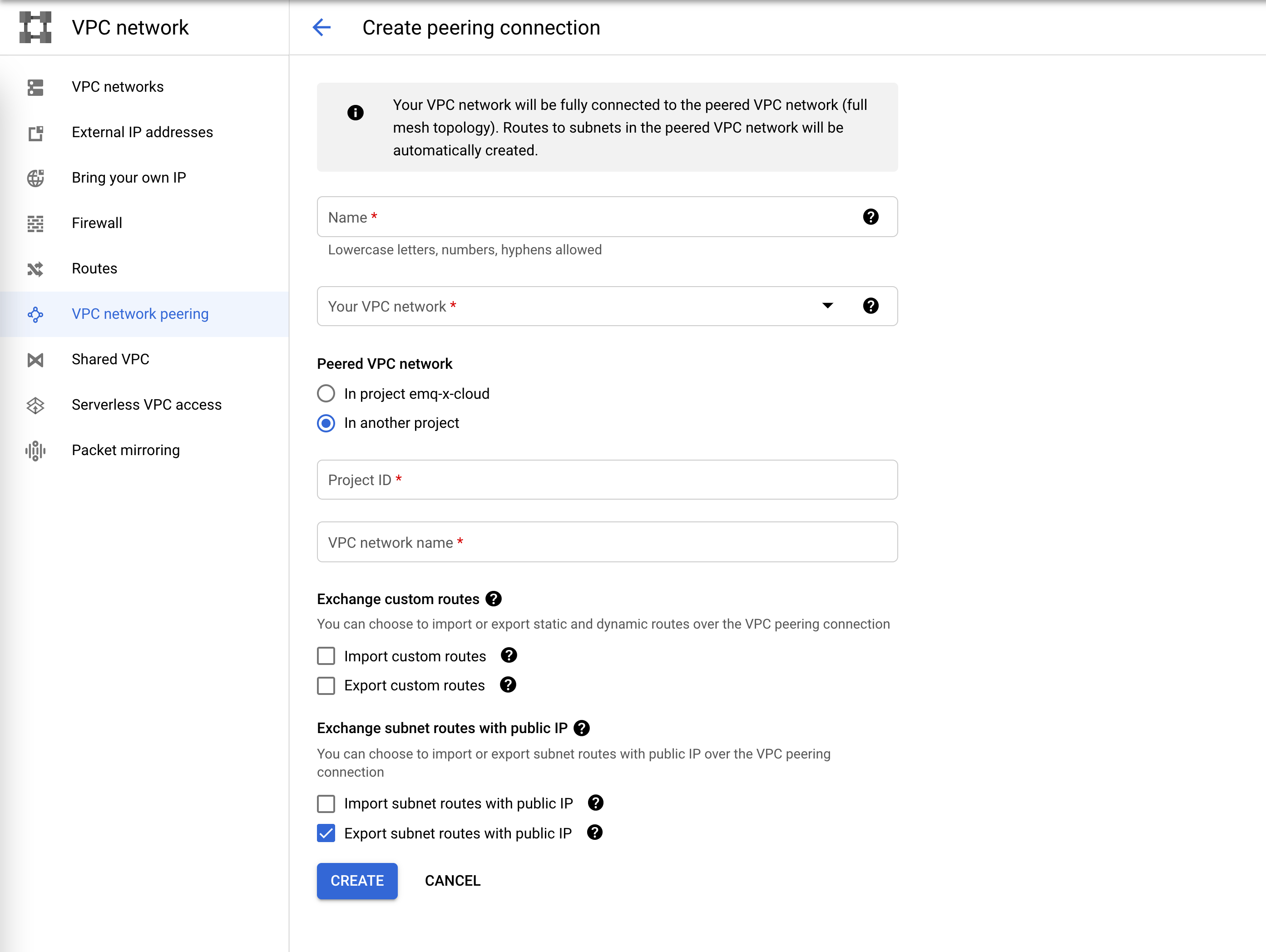
Task: Open the VPC network menu header
Action: tap(130, 27)
